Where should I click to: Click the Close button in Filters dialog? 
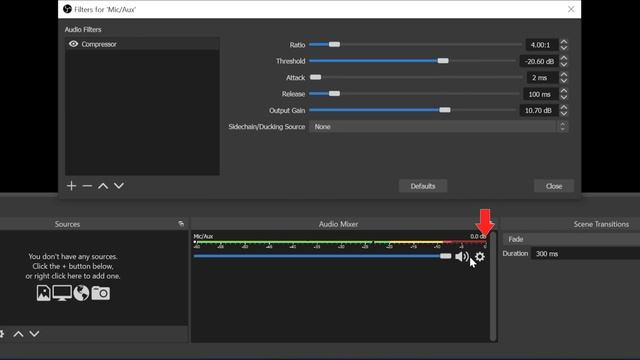pyautogui.click(x=554, y=186)
